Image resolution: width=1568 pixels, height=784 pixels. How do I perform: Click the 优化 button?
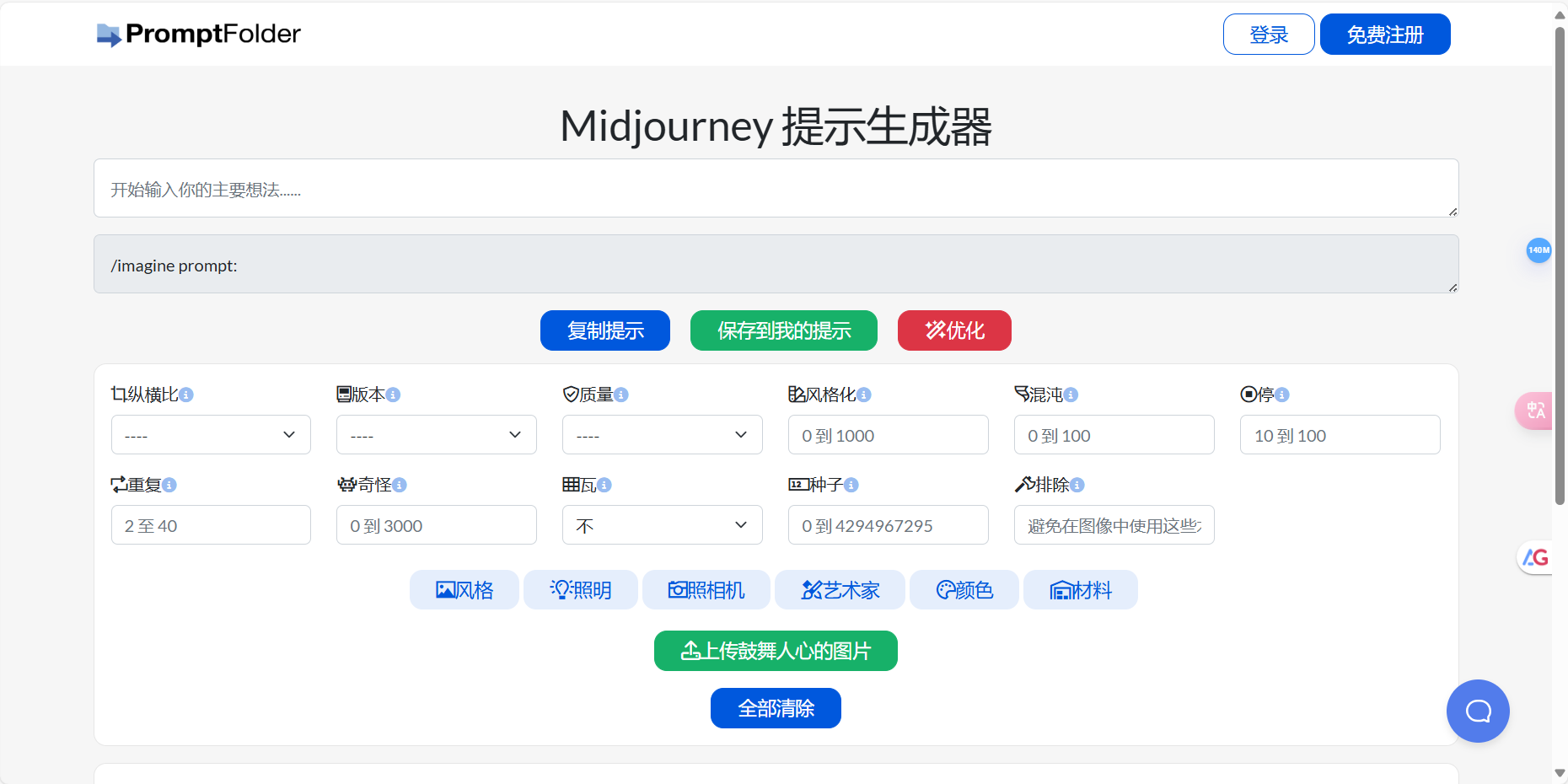pos(953,330)
